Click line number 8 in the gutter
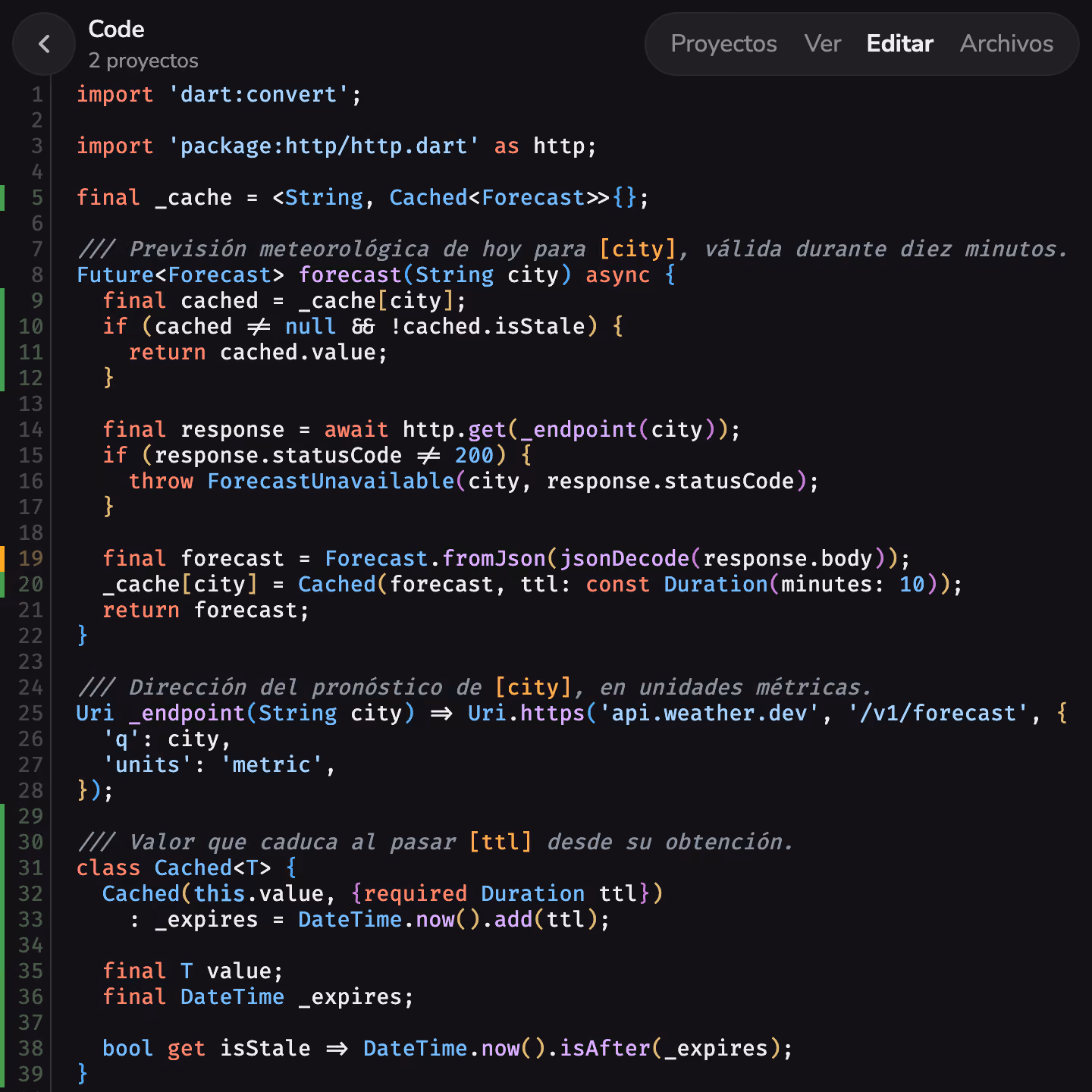Image resolution: width=1092 pixels, height=1092 pixels. pyautogui.click(x=37, y=275)
